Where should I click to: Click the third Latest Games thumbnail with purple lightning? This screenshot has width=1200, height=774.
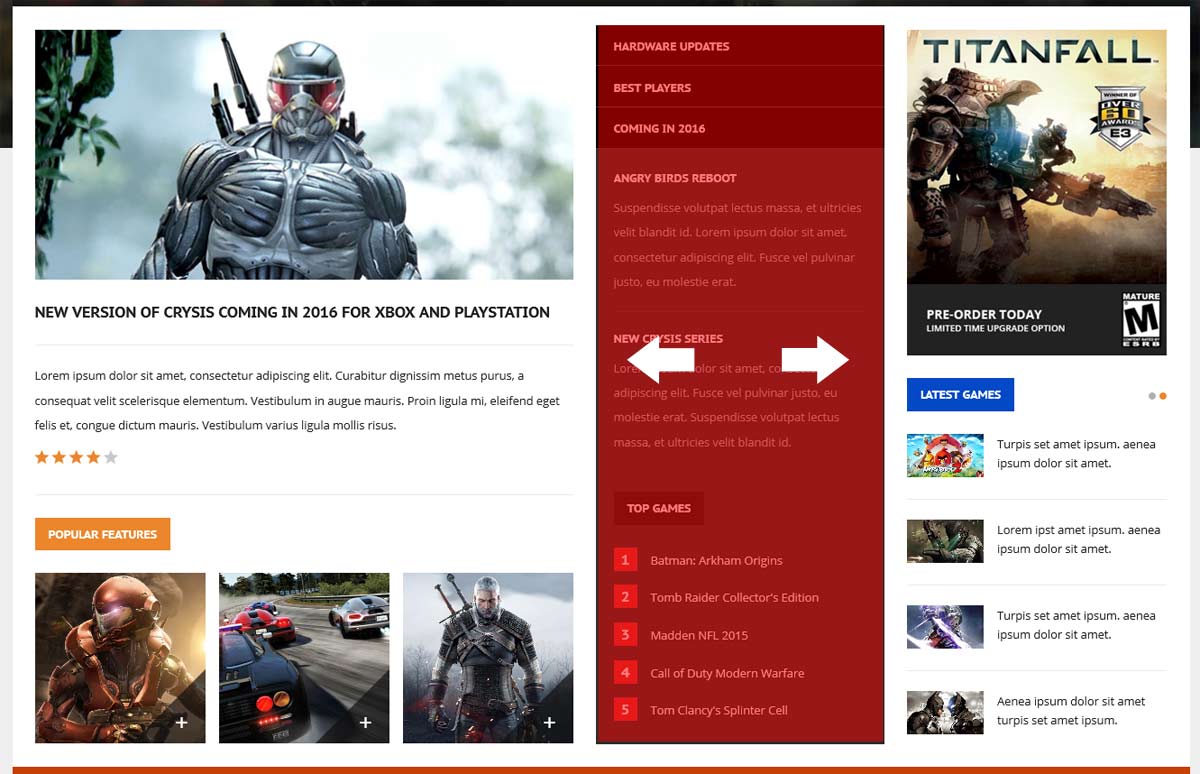tap(945, 627)
